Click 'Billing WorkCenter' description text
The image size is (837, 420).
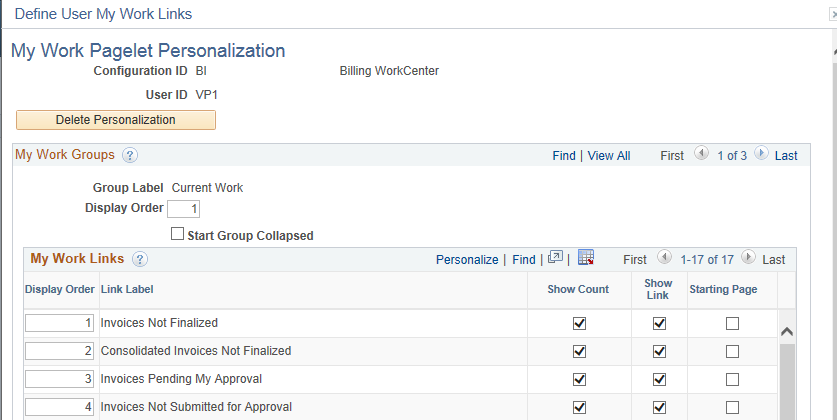click(x=389, y=71)
